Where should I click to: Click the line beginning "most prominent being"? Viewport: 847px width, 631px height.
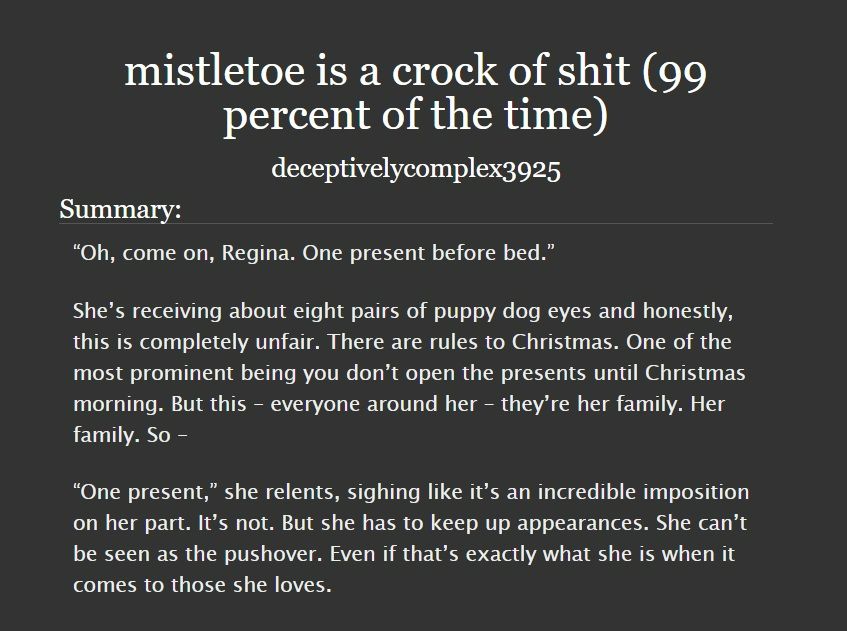[x=409, y=373]
